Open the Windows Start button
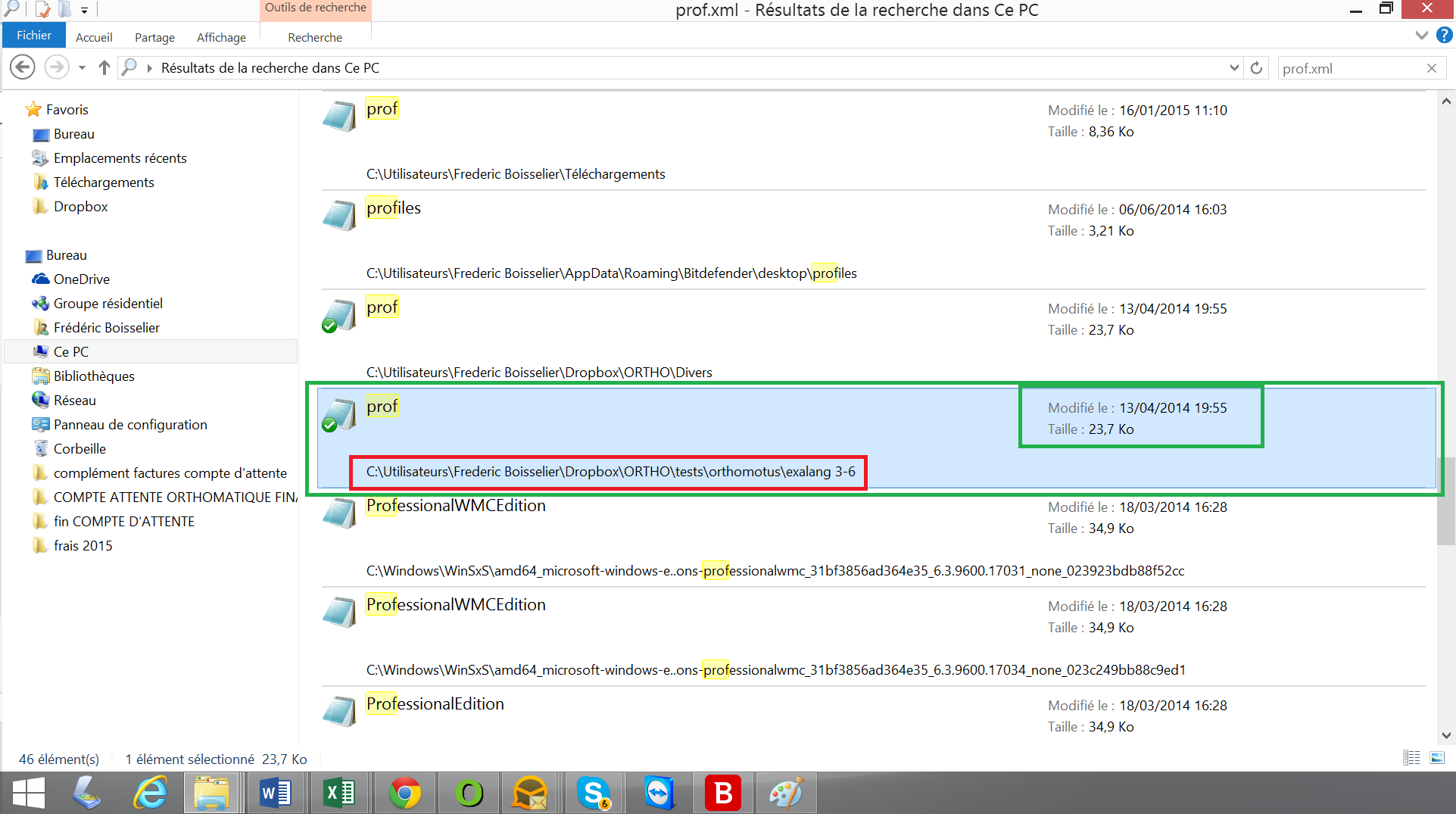Viewport: 1456px width, 814px height. click(29, 793)
